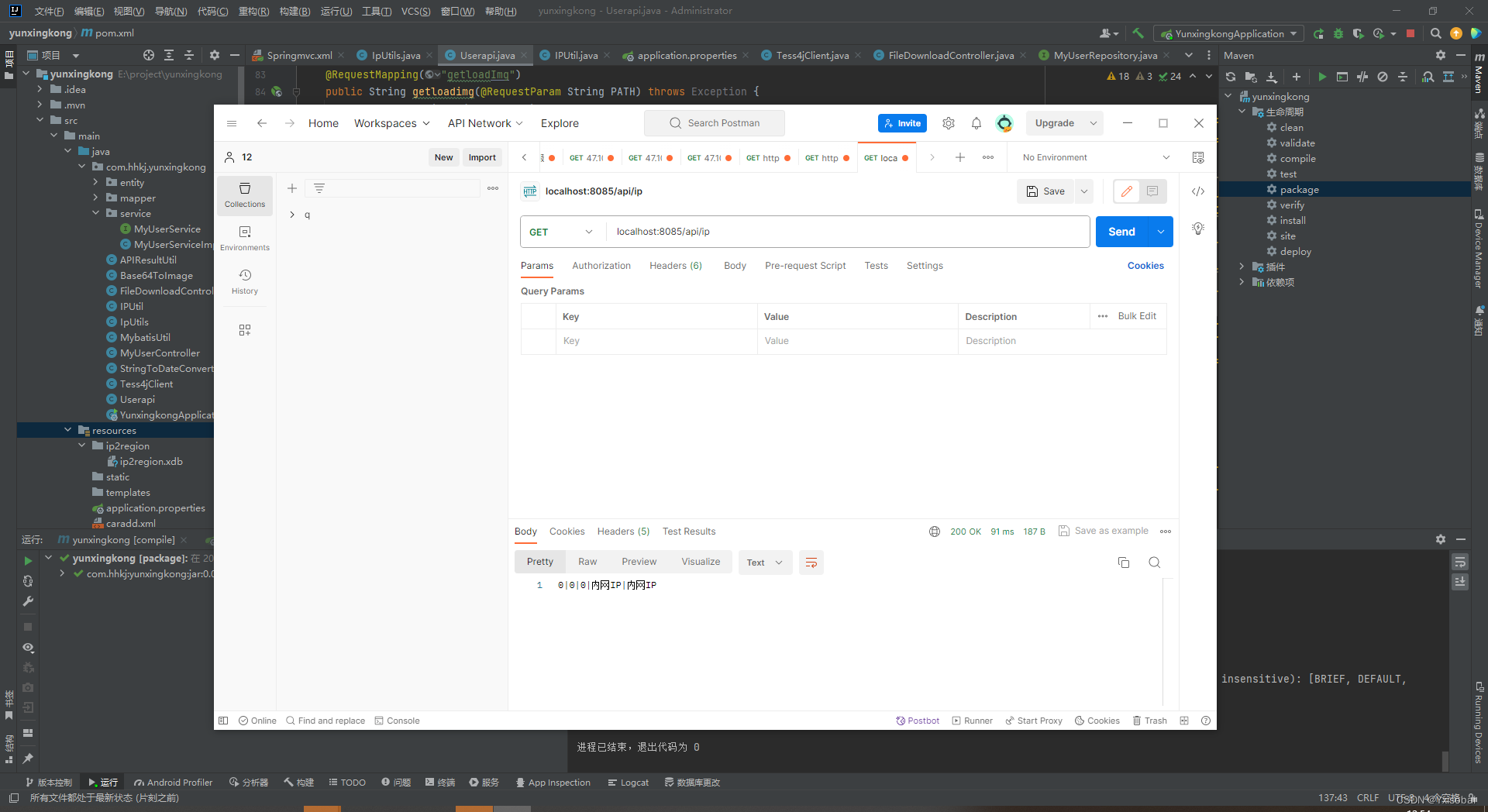Viewport: 1488px width, 812px height.
Task: Expand the q collection
Action: click(292, 215)
